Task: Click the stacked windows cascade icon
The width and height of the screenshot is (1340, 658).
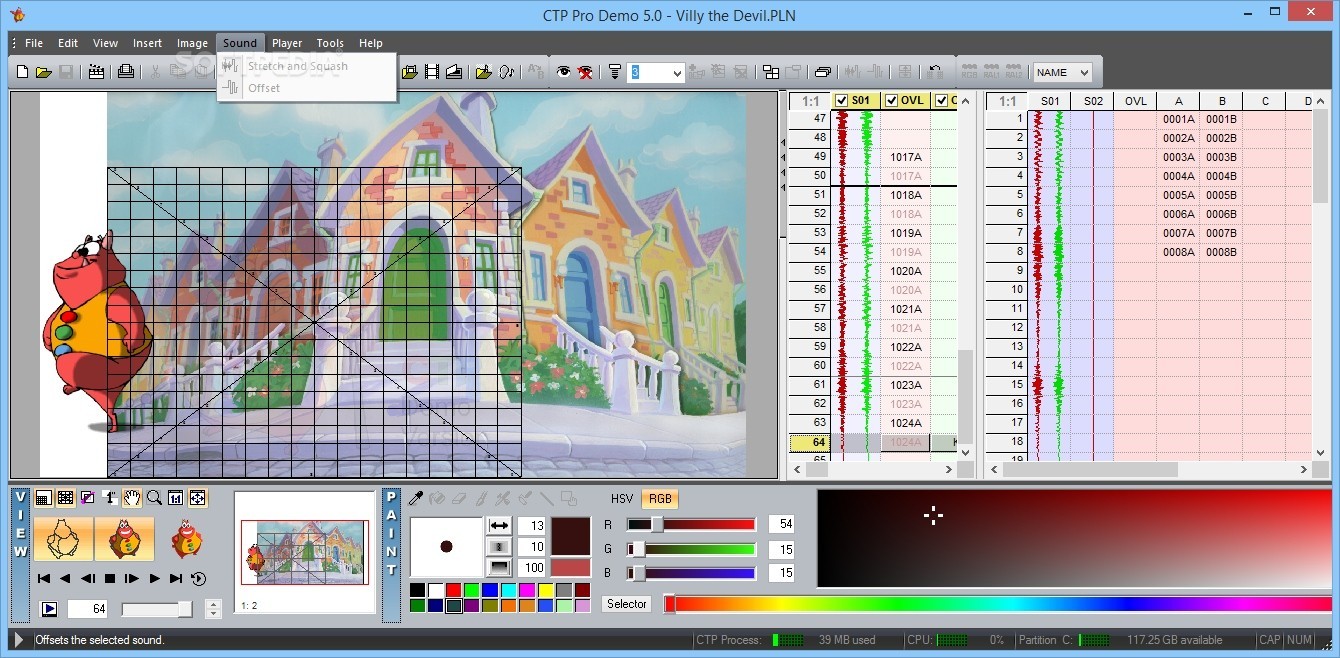Action: pyautogui.click(x=823, y=72)
